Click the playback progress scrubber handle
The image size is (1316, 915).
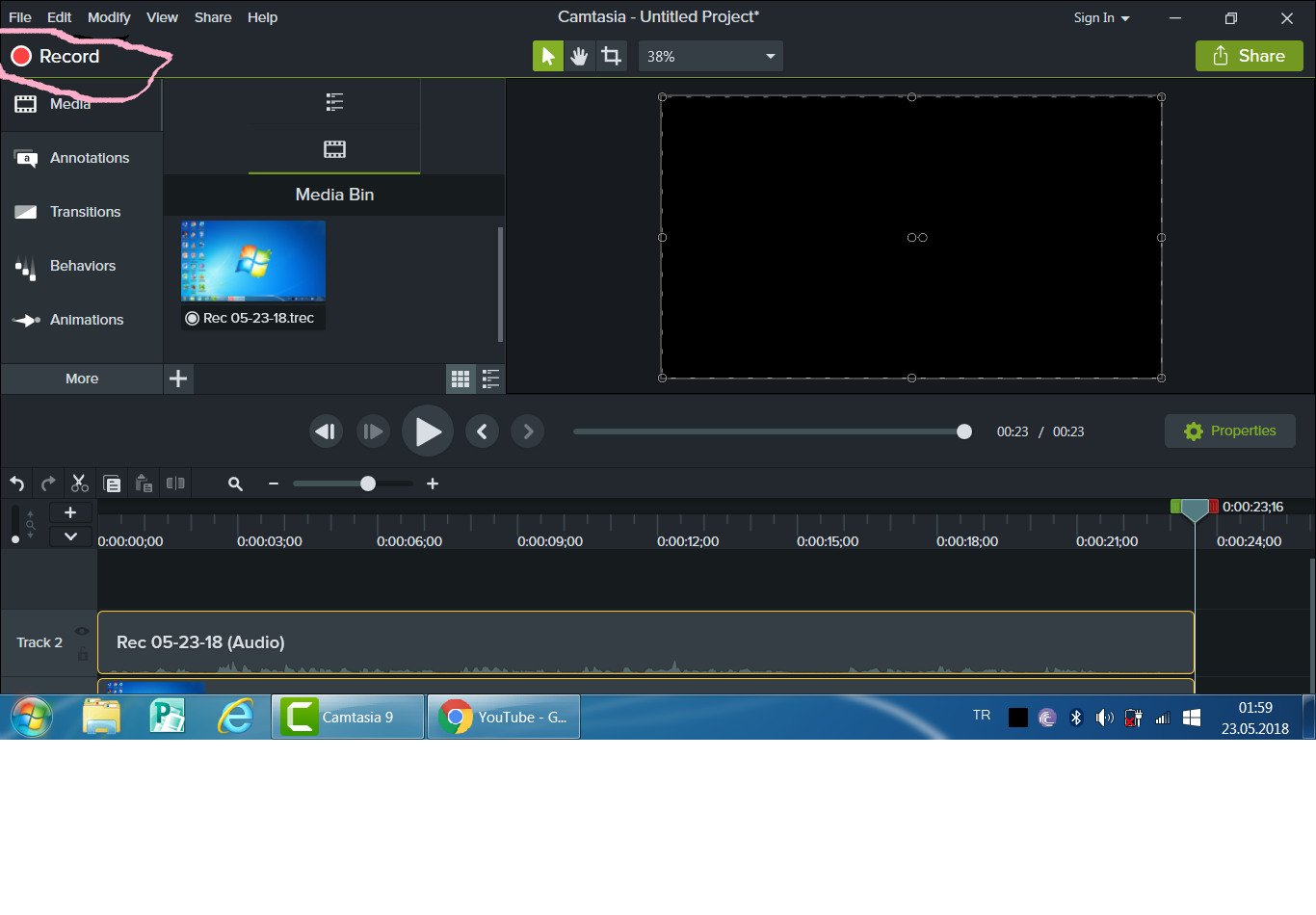pos(964,431)
